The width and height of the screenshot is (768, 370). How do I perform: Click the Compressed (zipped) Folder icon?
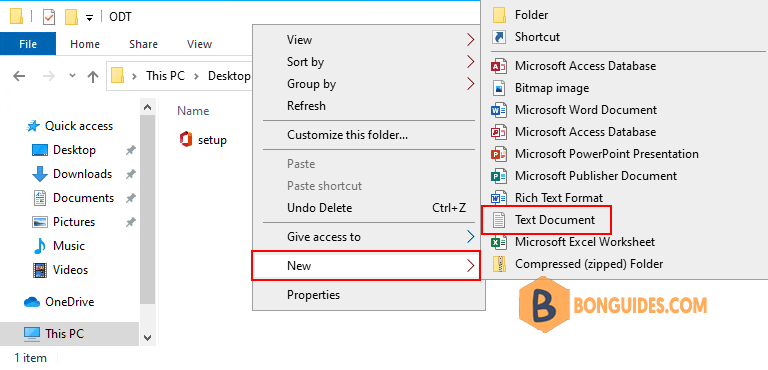point(498,264)
